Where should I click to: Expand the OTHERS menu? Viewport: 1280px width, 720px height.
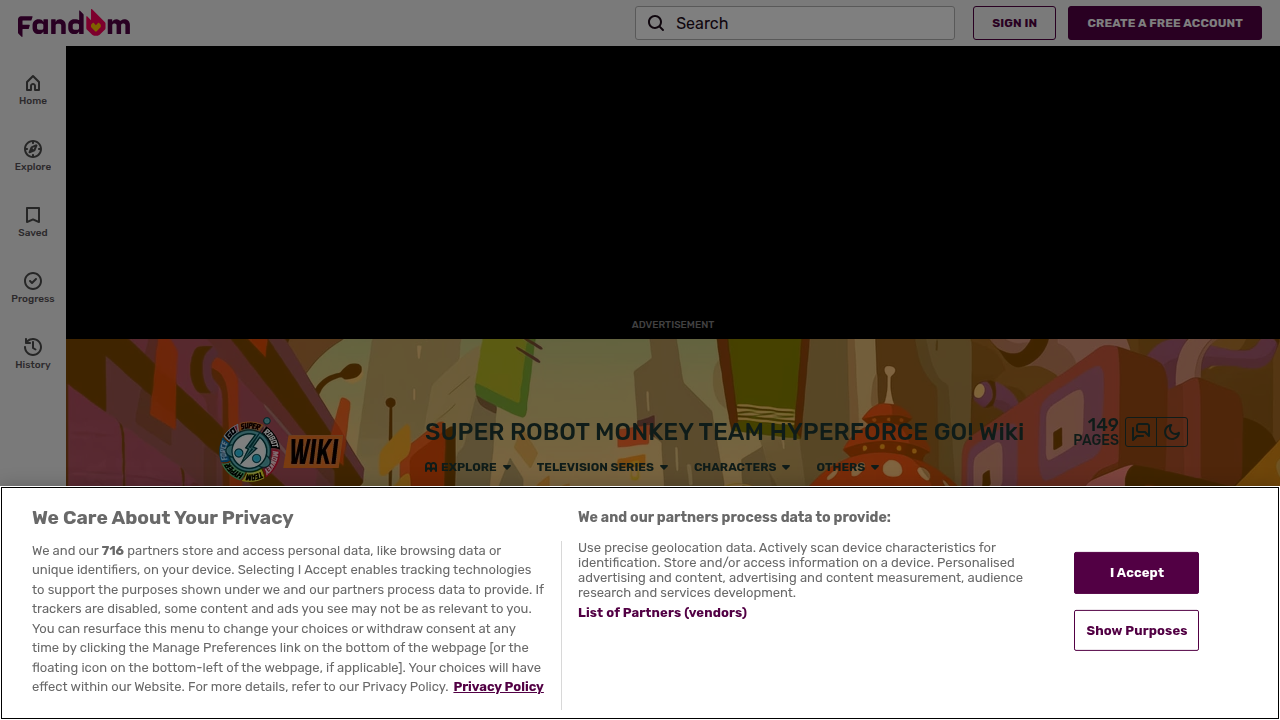tap(848, 467)
